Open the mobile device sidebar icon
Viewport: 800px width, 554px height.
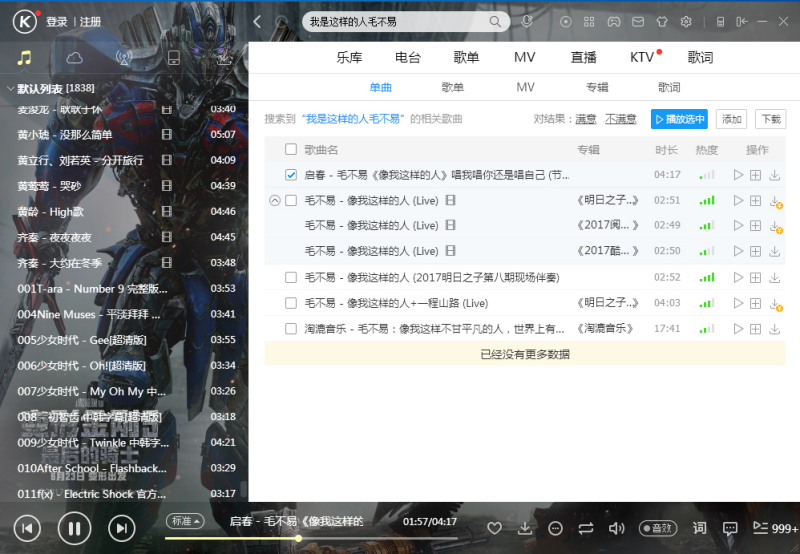174,58
